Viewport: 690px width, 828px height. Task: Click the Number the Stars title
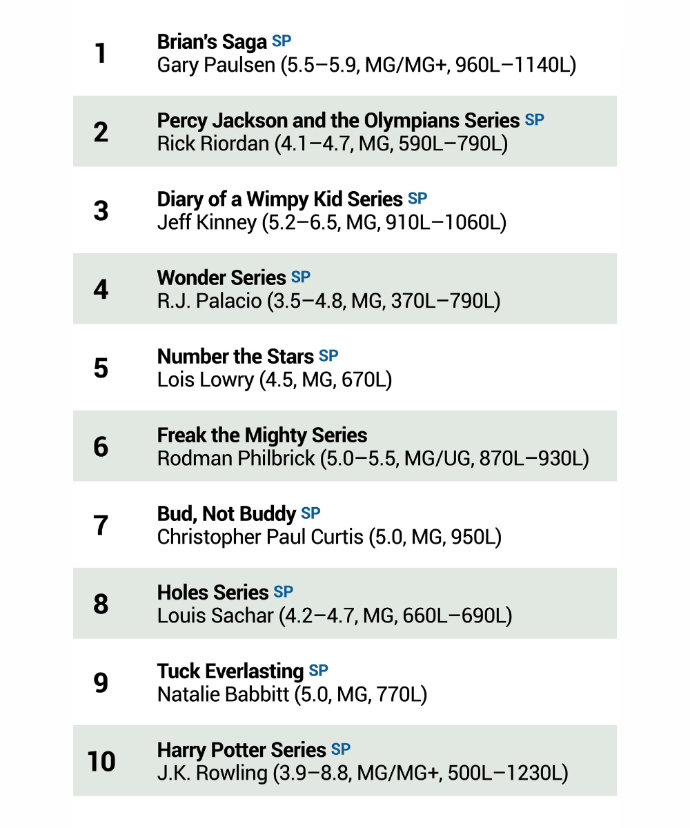[x=235, y=357]
